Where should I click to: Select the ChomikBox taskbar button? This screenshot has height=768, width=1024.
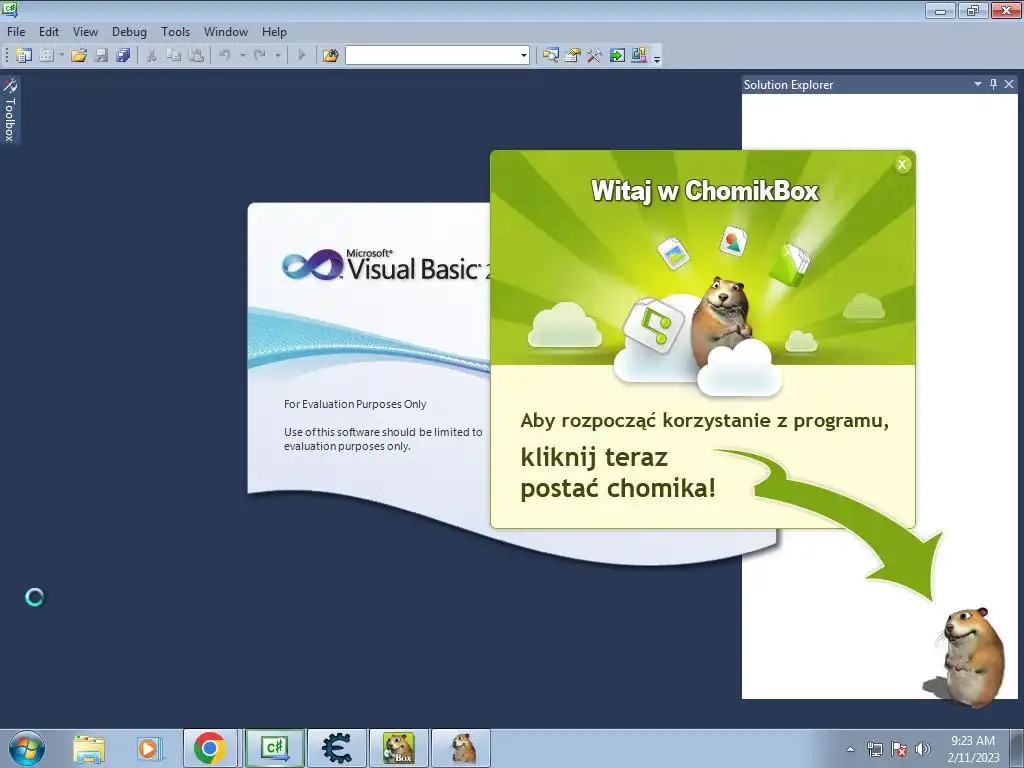[x=399, y=748]
